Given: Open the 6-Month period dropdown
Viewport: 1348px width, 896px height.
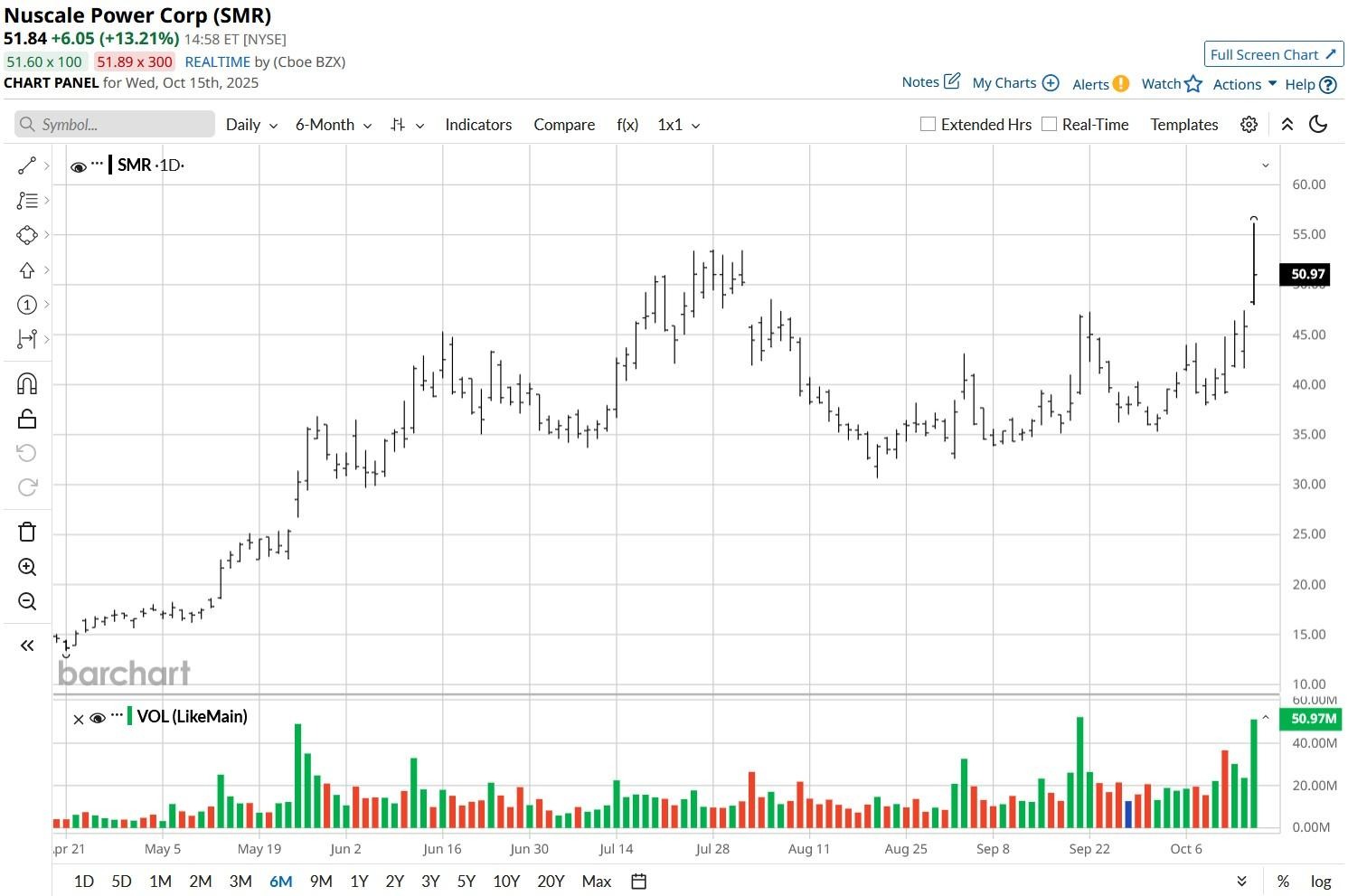Looking at the screenshot, I should [x=334, y=125].
